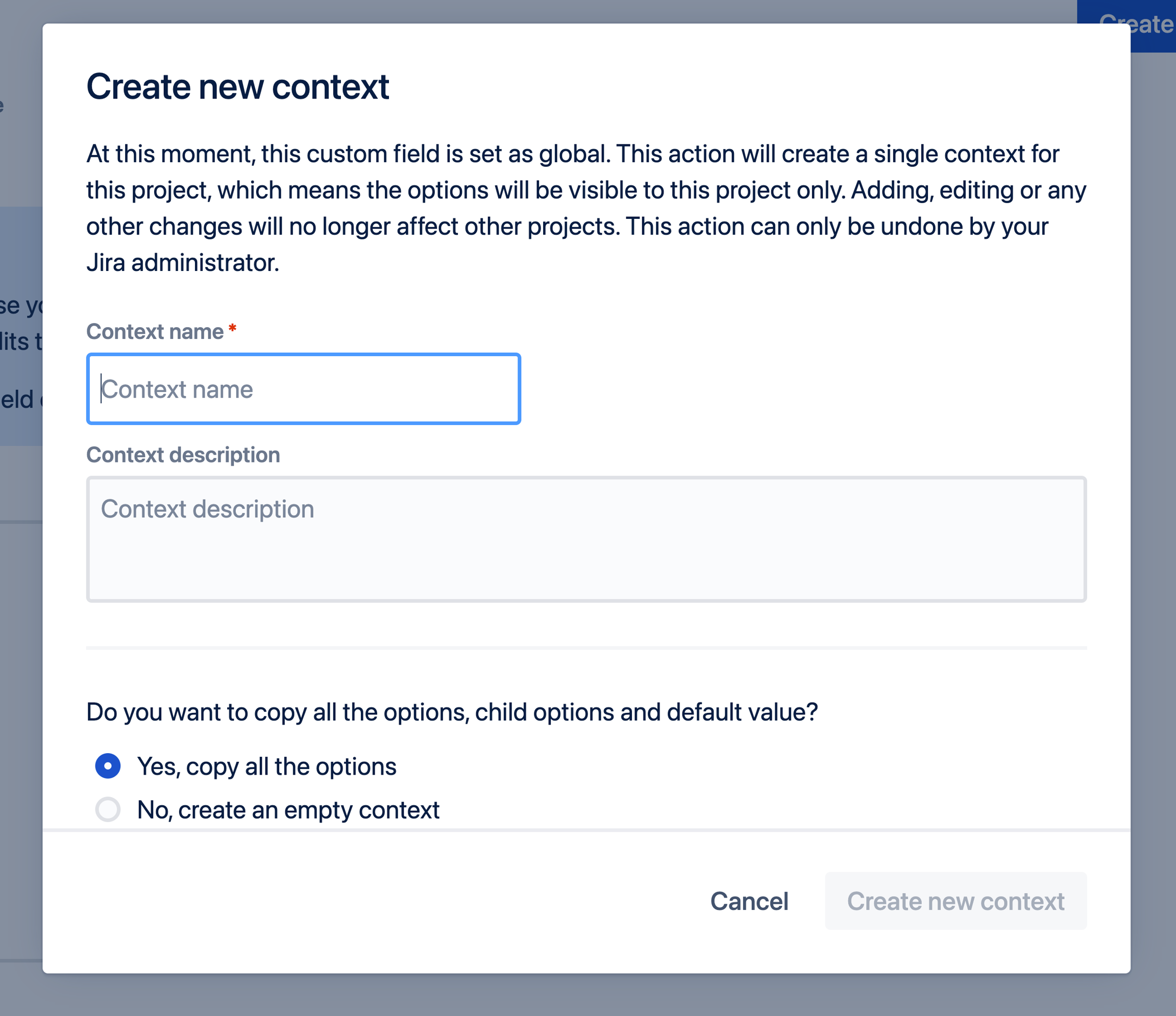Click the "Yes, copy all the options" label text
Image resolution: width=1176 pixels, height=1016 pixels.
[x=267, y=766]
